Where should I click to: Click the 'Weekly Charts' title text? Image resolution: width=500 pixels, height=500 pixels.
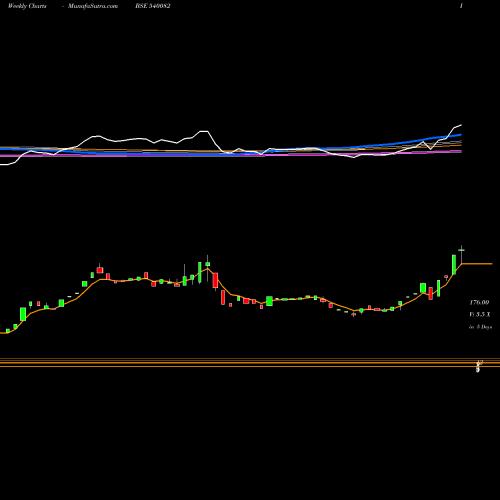[27, 6]
